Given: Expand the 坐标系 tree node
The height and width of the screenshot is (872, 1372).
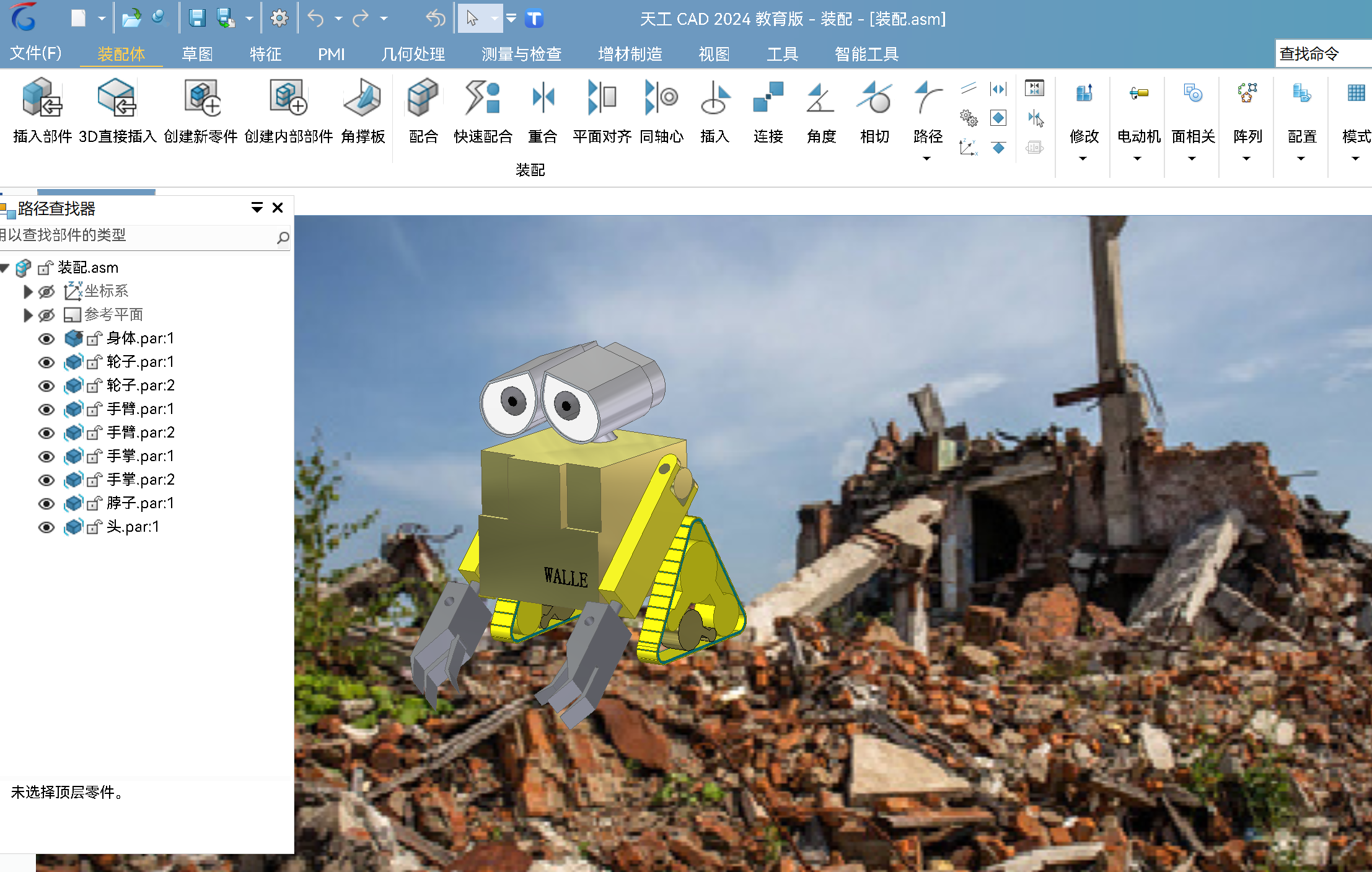Looking at the screenshot, I should coord(27,291).
